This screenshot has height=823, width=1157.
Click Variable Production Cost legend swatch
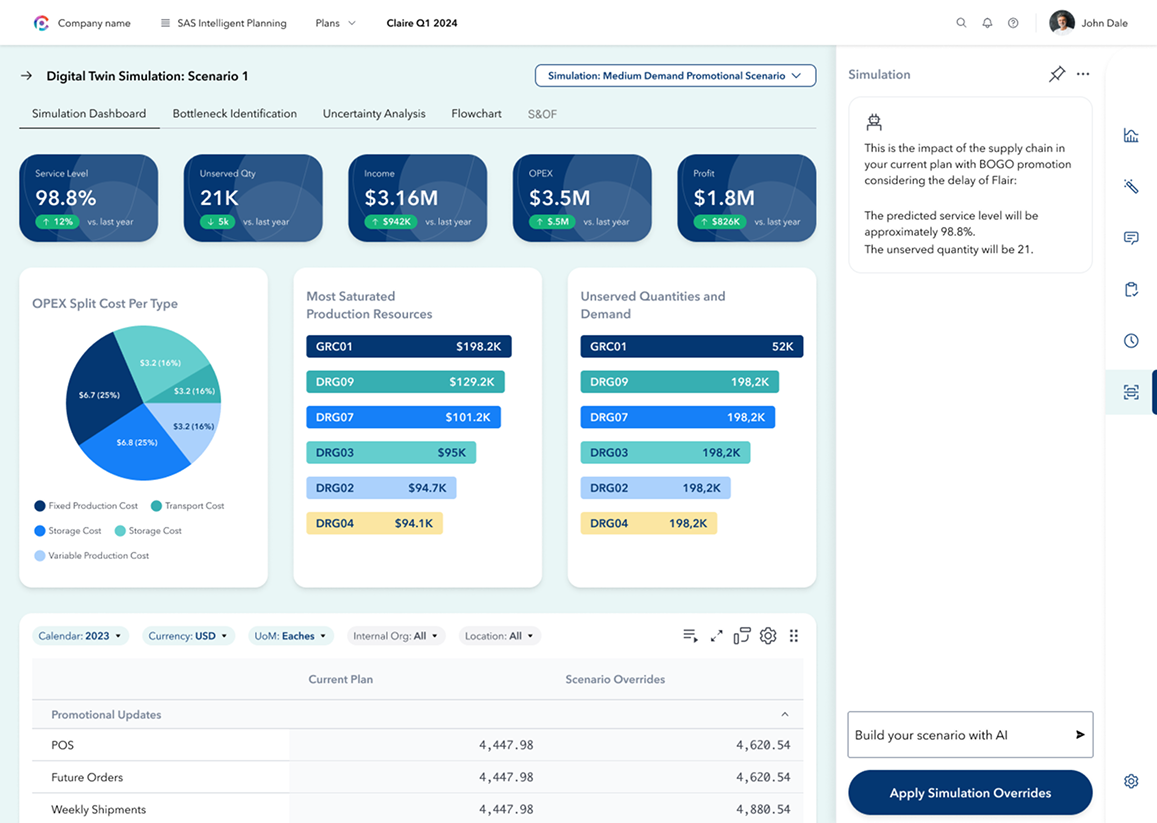pyautogui.click(x=40, y=555)
